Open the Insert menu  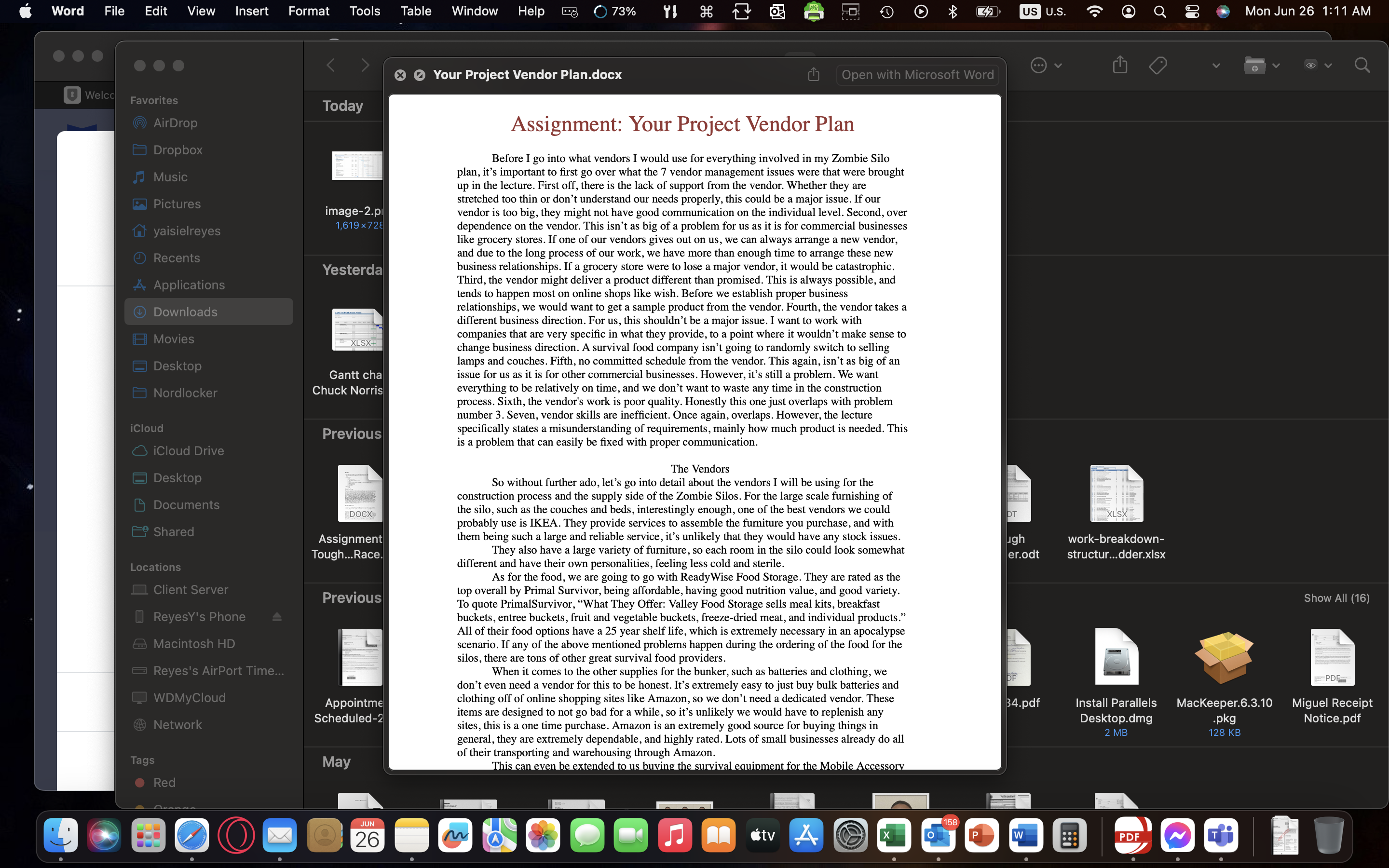coord(251,12)
